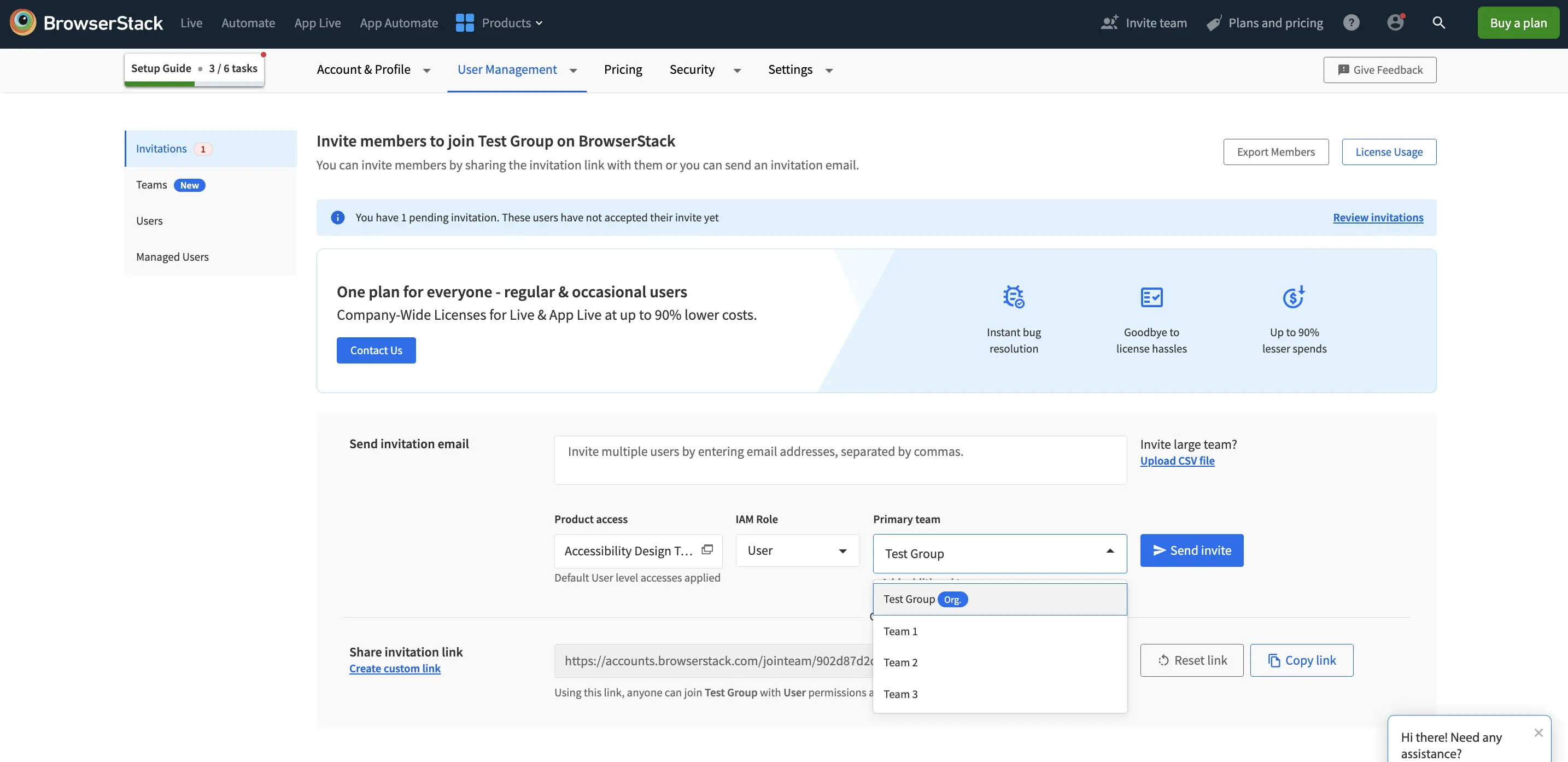This screenshot has width=1568, height=762.
Task: Select Team 2 from the list
Action: click(x=900, y=663)
